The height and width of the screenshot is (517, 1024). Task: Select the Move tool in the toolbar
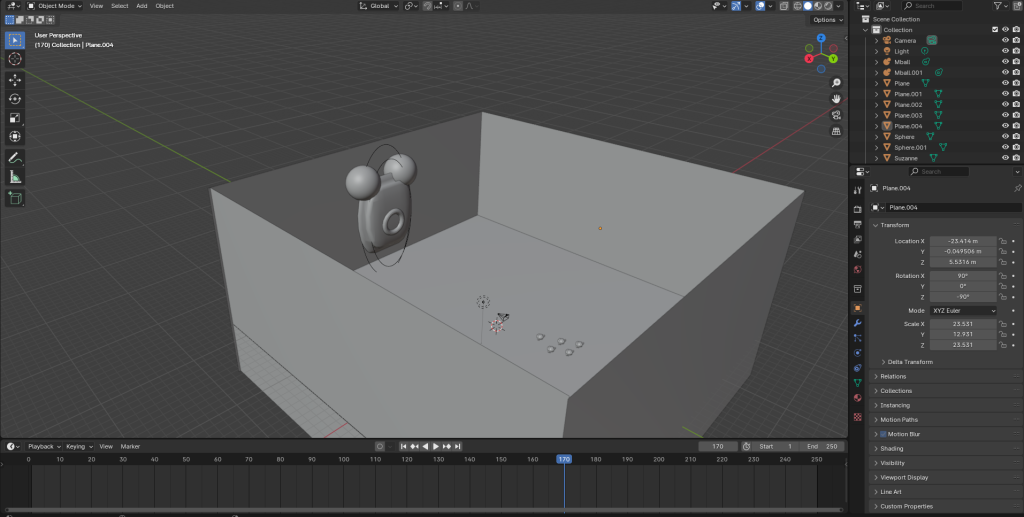[15, 79]
